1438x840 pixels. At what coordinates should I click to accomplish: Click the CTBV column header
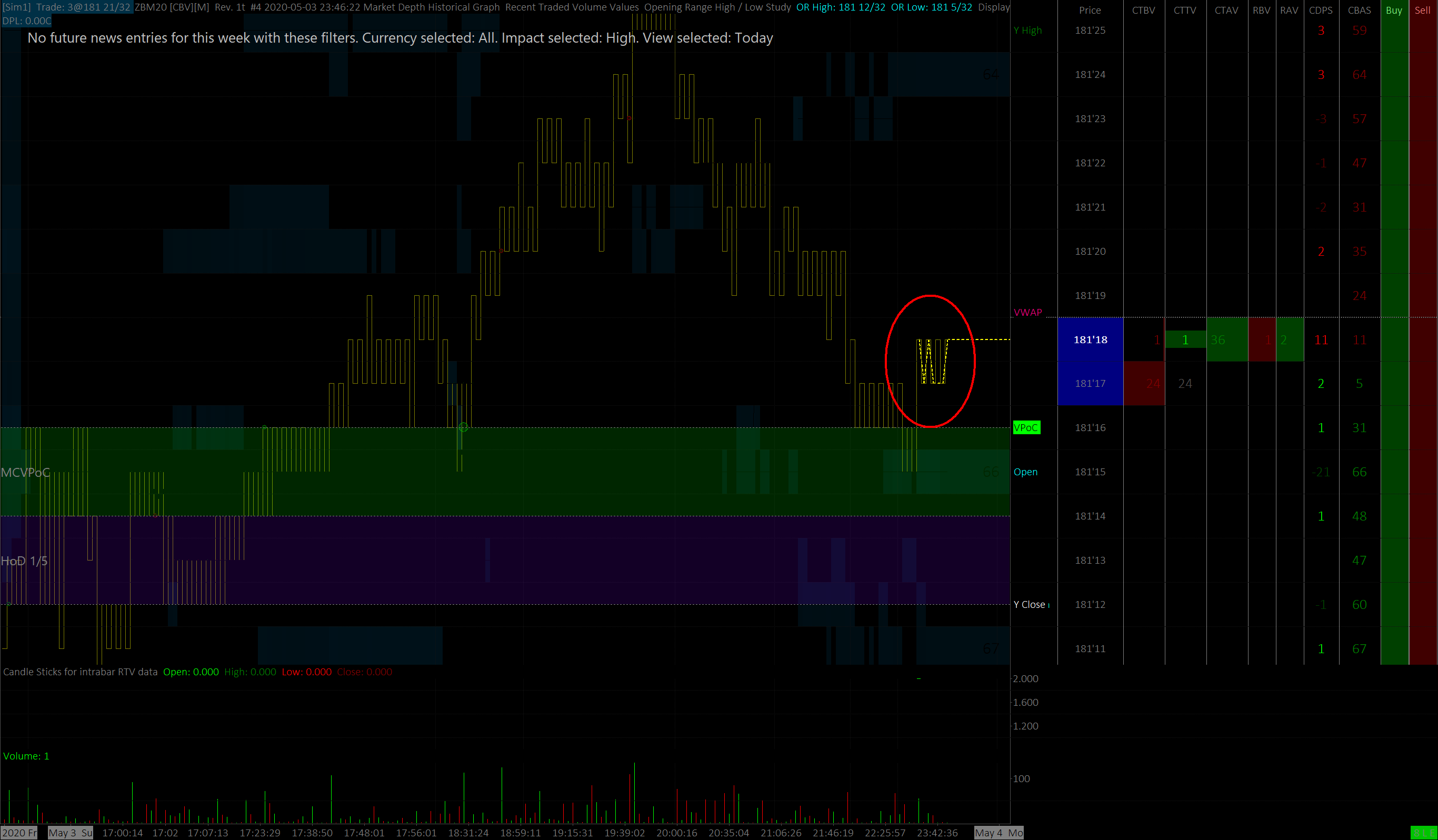pos(1143,11)
